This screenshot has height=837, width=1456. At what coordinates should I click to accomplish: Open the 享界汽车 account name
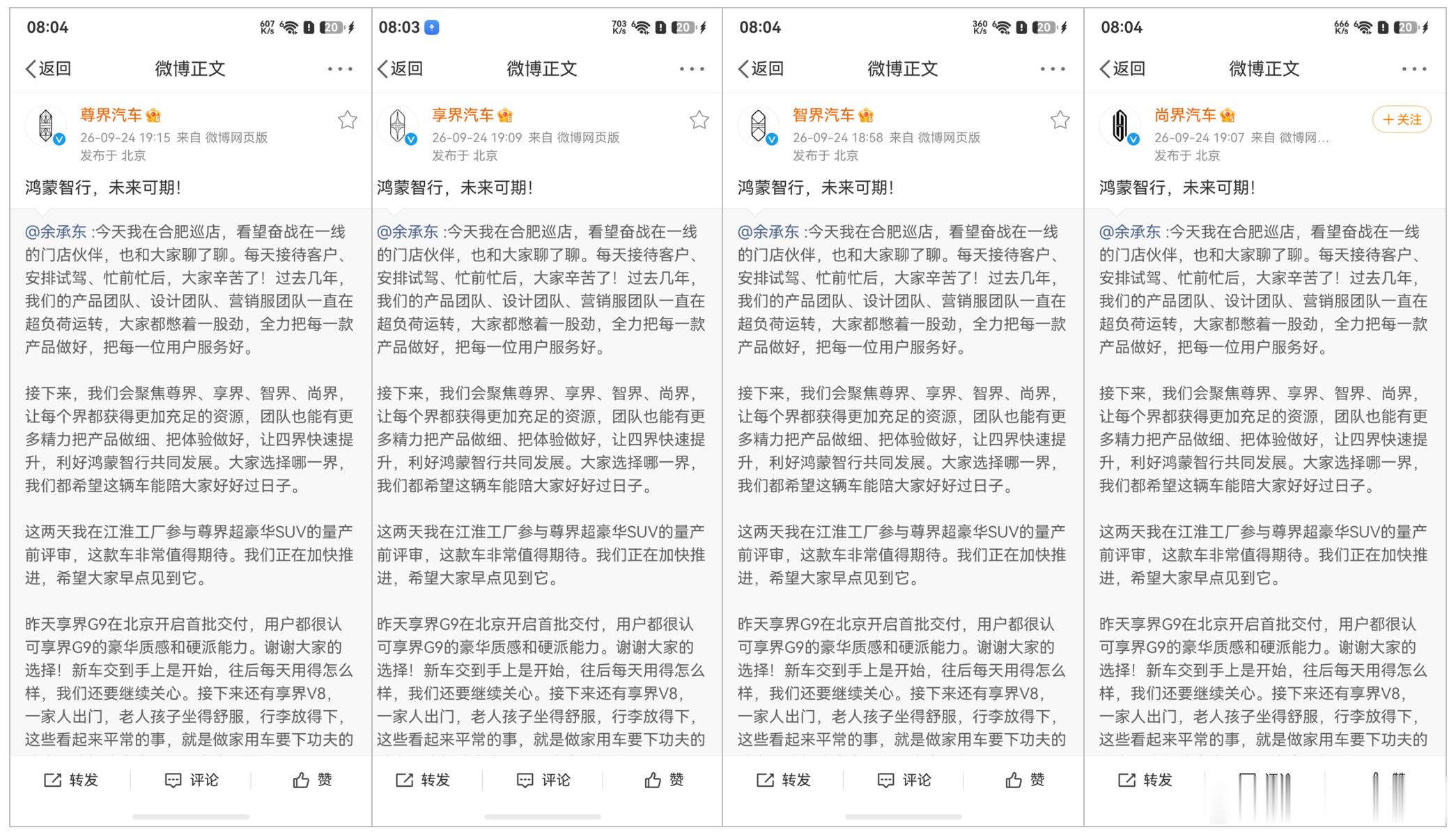(x=463, y=115)
